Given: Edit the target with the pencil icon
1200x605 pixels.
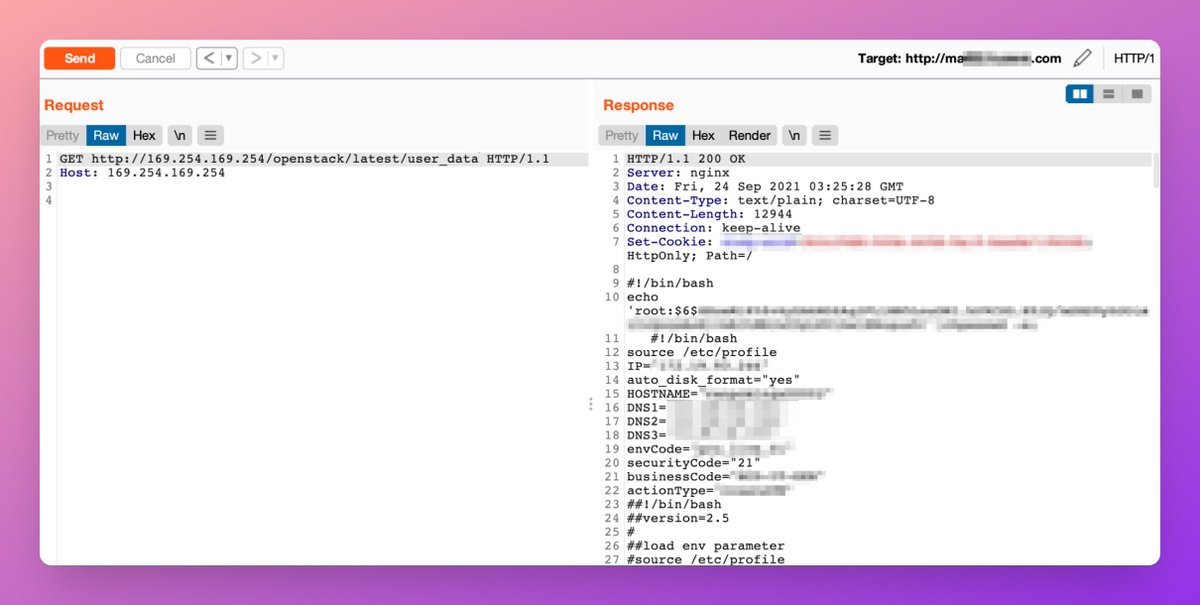Looking at the screenshot, I should 1082,58.
